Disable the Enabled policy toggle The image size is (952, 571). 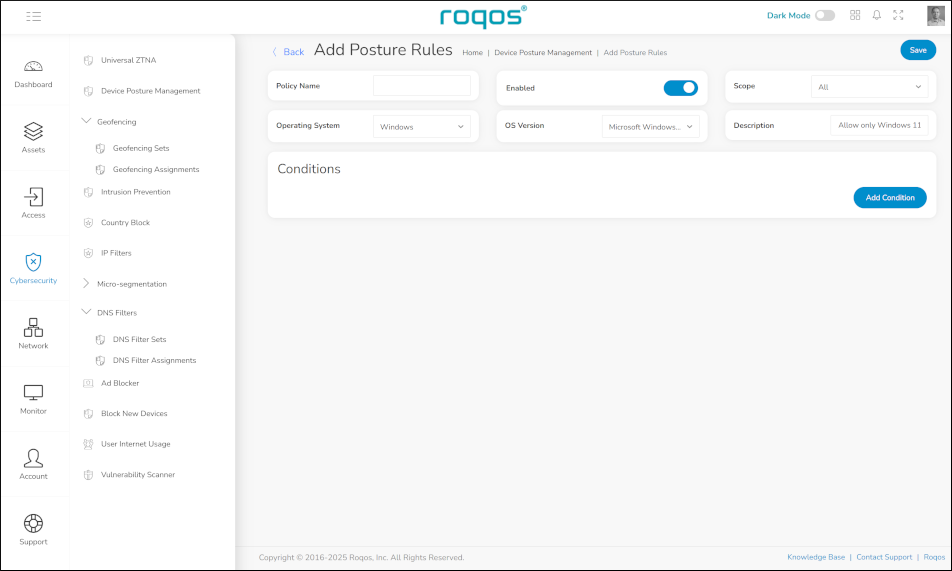680,88
